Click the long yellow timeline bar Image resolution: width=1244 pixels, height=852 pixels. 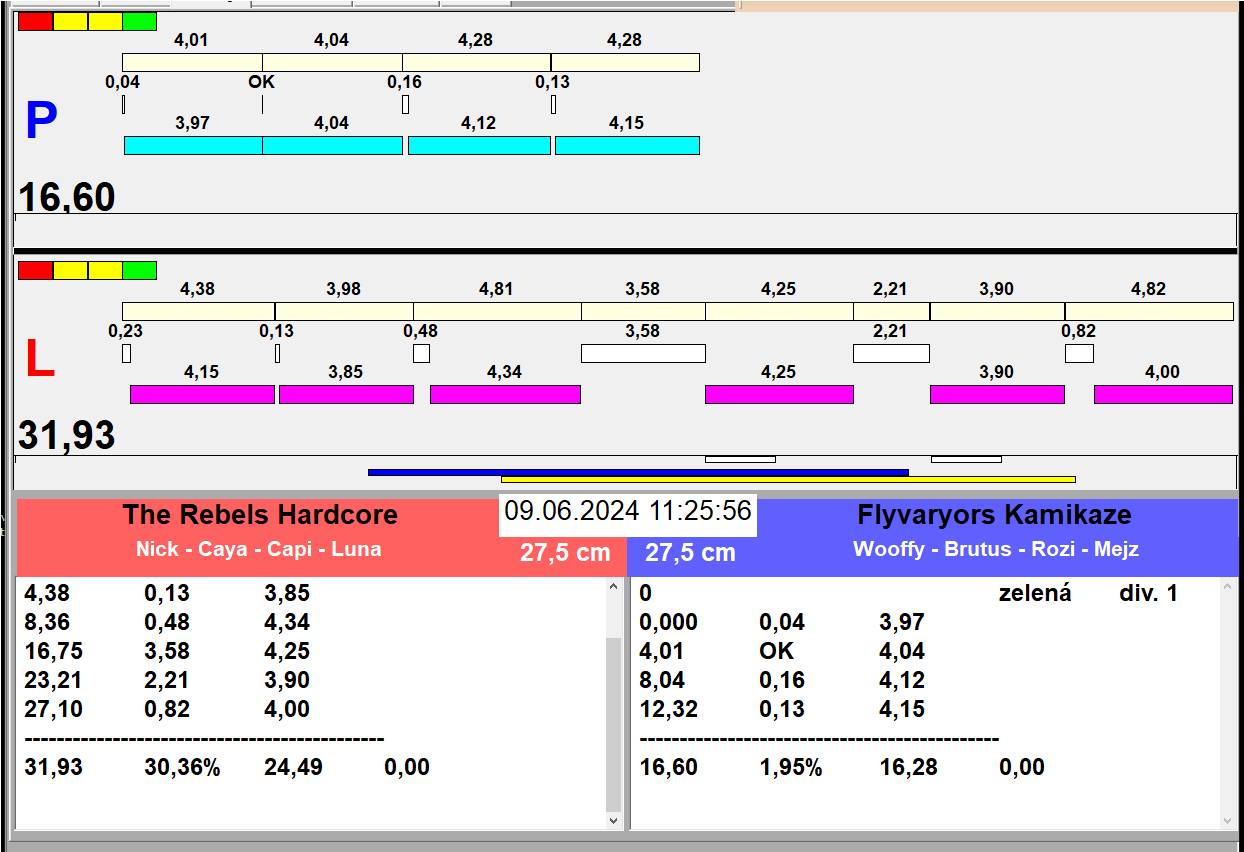pos(788,479)
